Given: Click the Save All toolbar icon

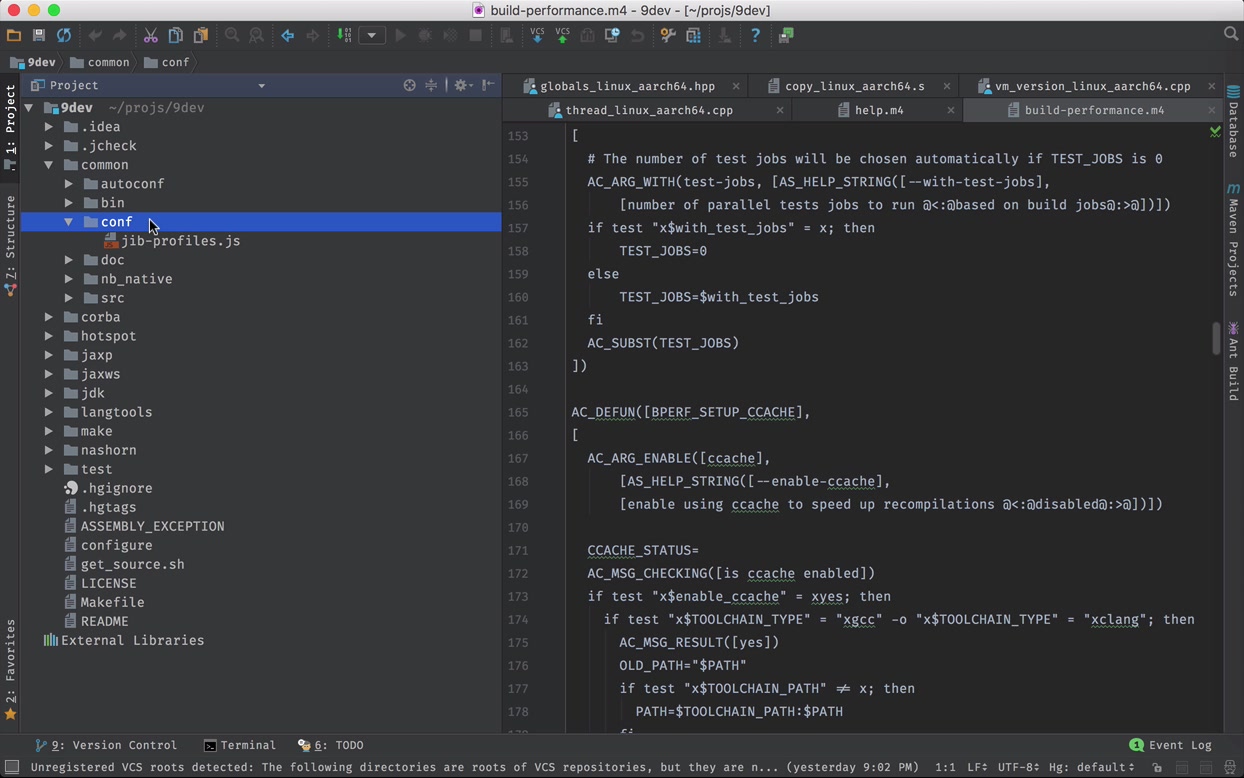Looking at the screenshot, I should point(39,35).
